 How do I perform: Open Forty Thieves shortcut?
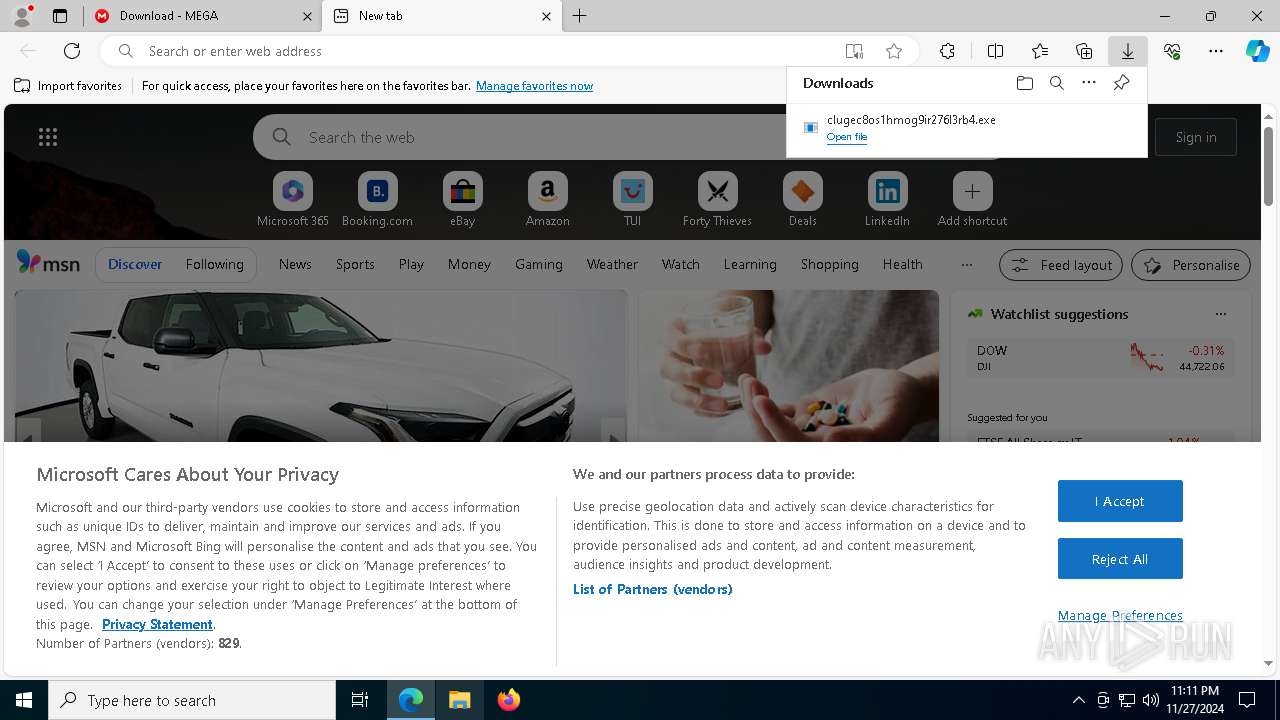[717, 200]
